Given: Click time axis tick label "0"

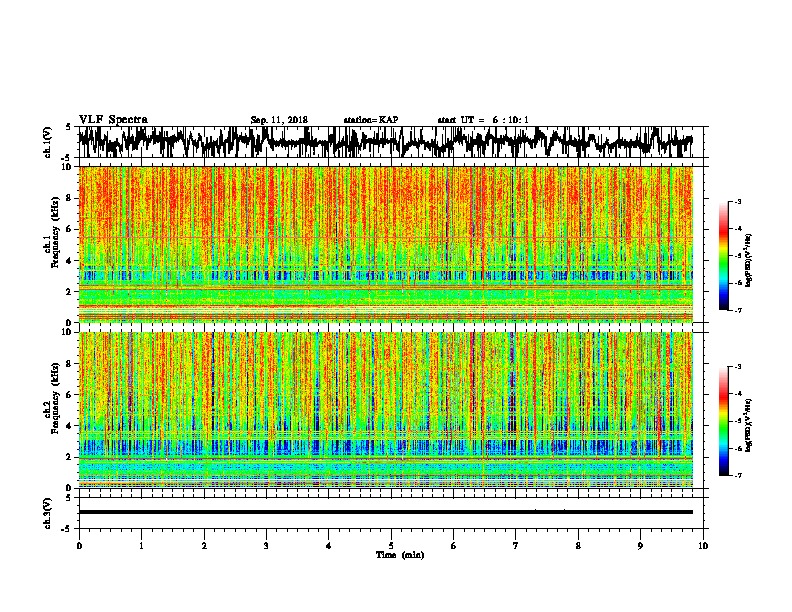Looking at the screenshot, I should 79,546.
